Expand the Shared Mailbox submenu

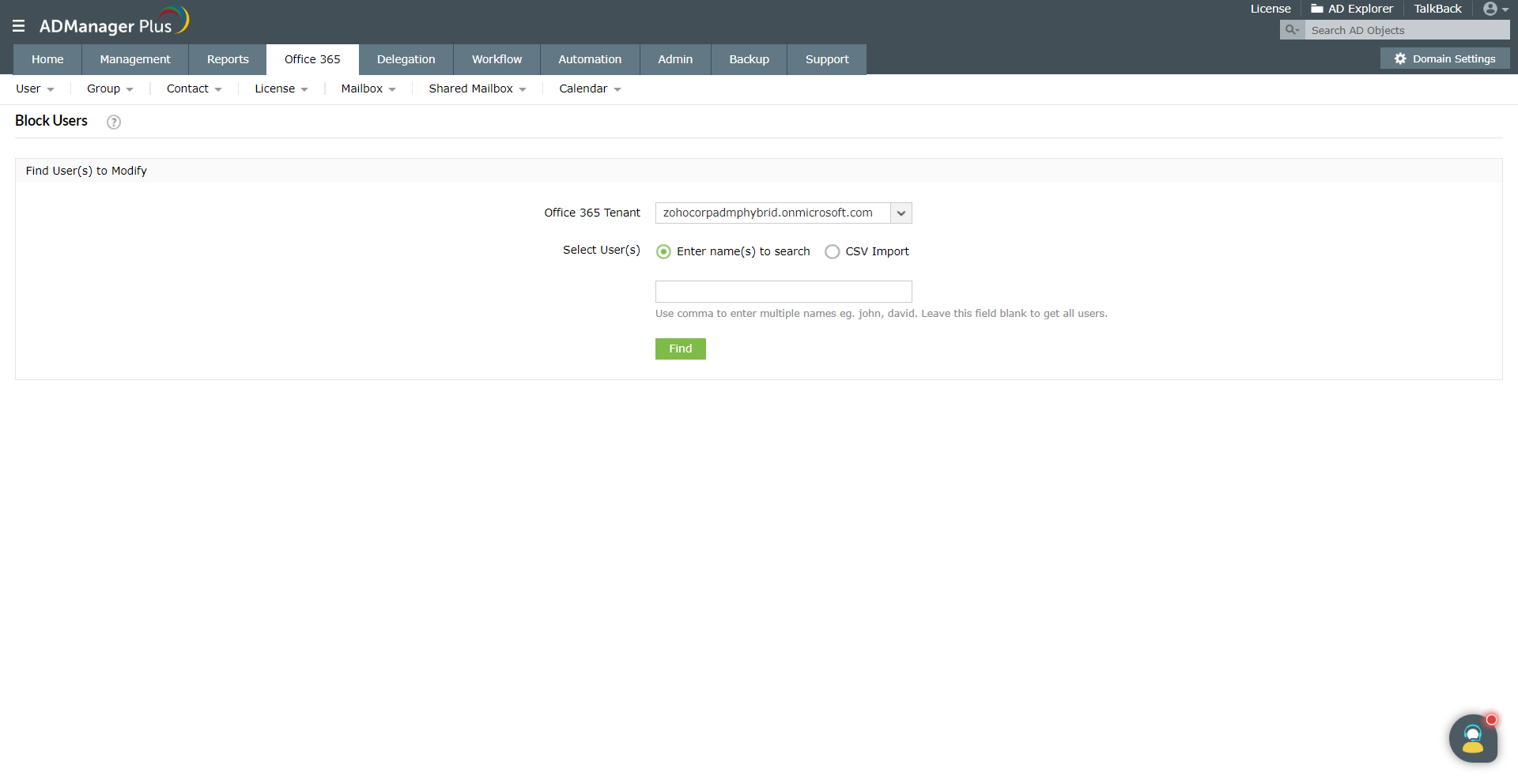478,89
